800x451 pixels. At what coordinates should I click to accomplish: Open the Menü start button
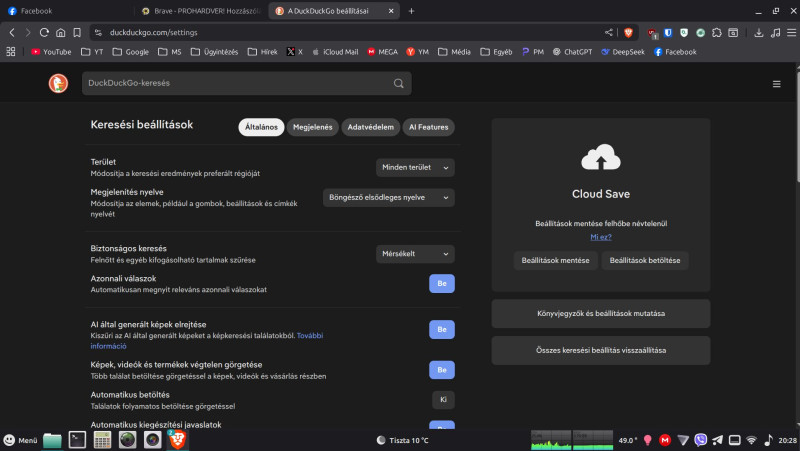[x=20, y=440]
